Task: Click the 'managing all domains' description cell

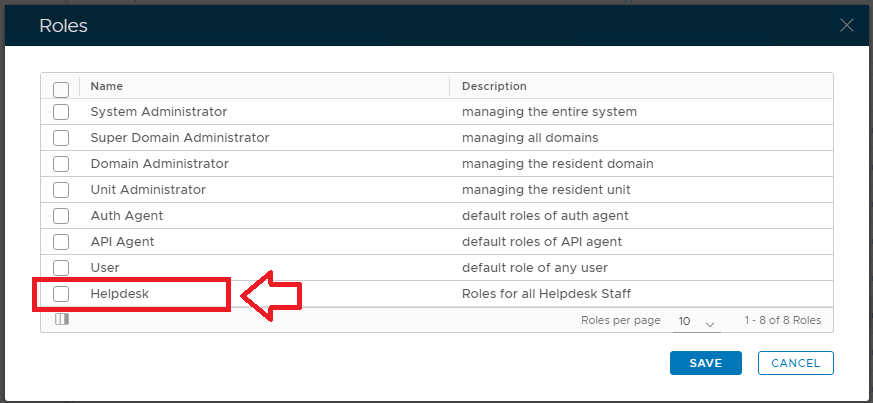Action: point(530,138)
